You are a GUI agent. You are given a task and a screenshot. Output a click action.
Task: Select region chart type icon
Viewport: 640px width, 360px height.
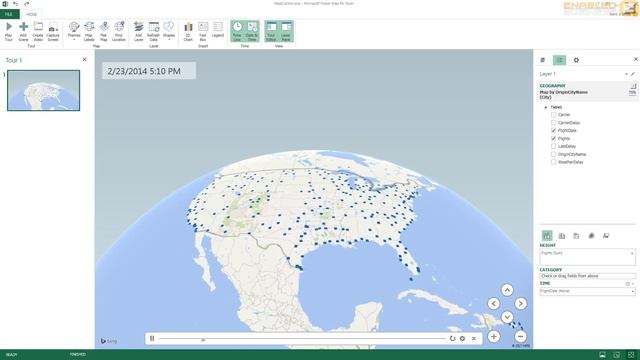pyautogui.click(x=606, y=236)
